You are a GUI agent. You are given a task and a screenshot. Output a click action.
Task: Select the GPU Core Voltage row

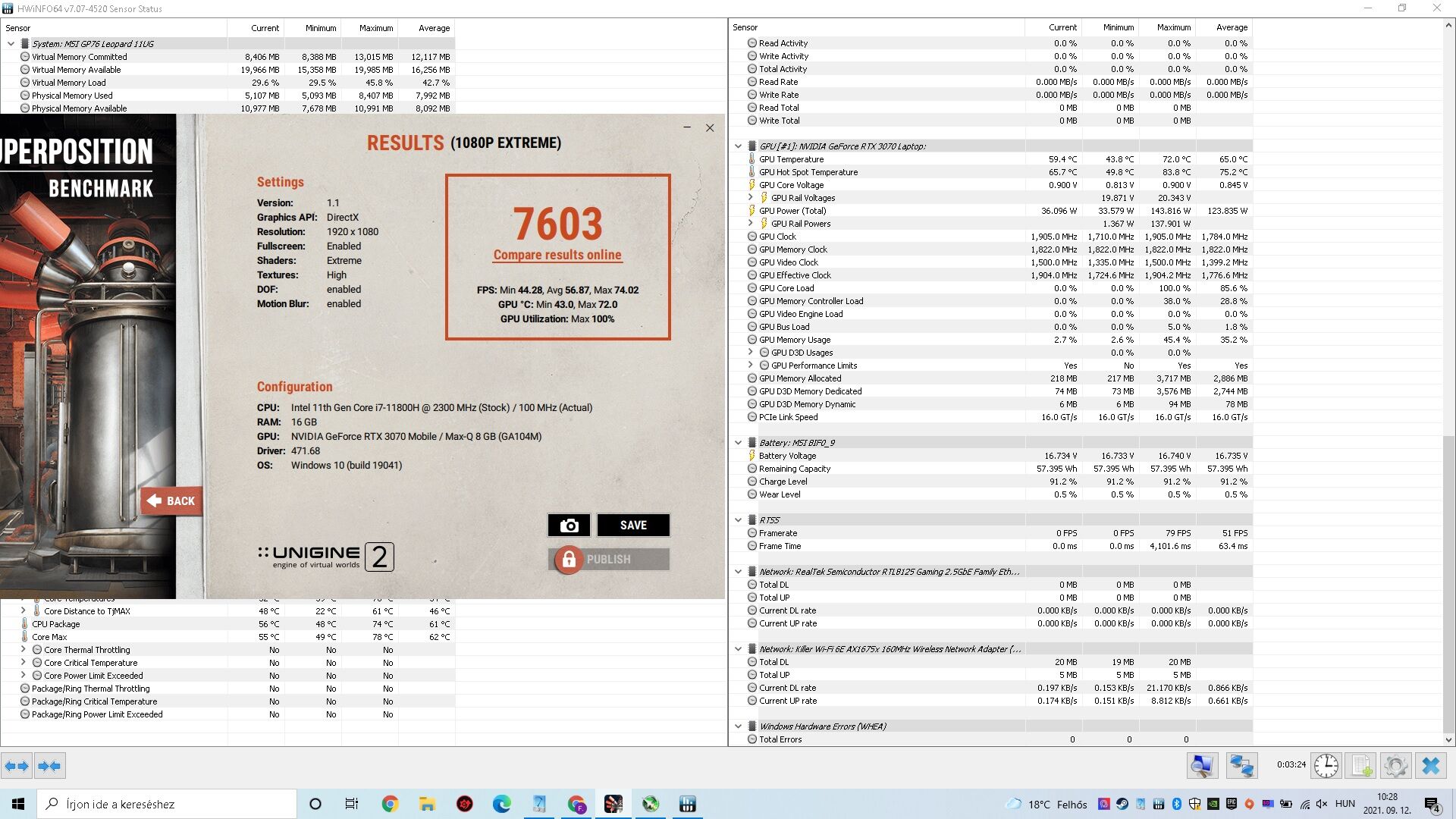pyautogui.click(x=990, y=185)
